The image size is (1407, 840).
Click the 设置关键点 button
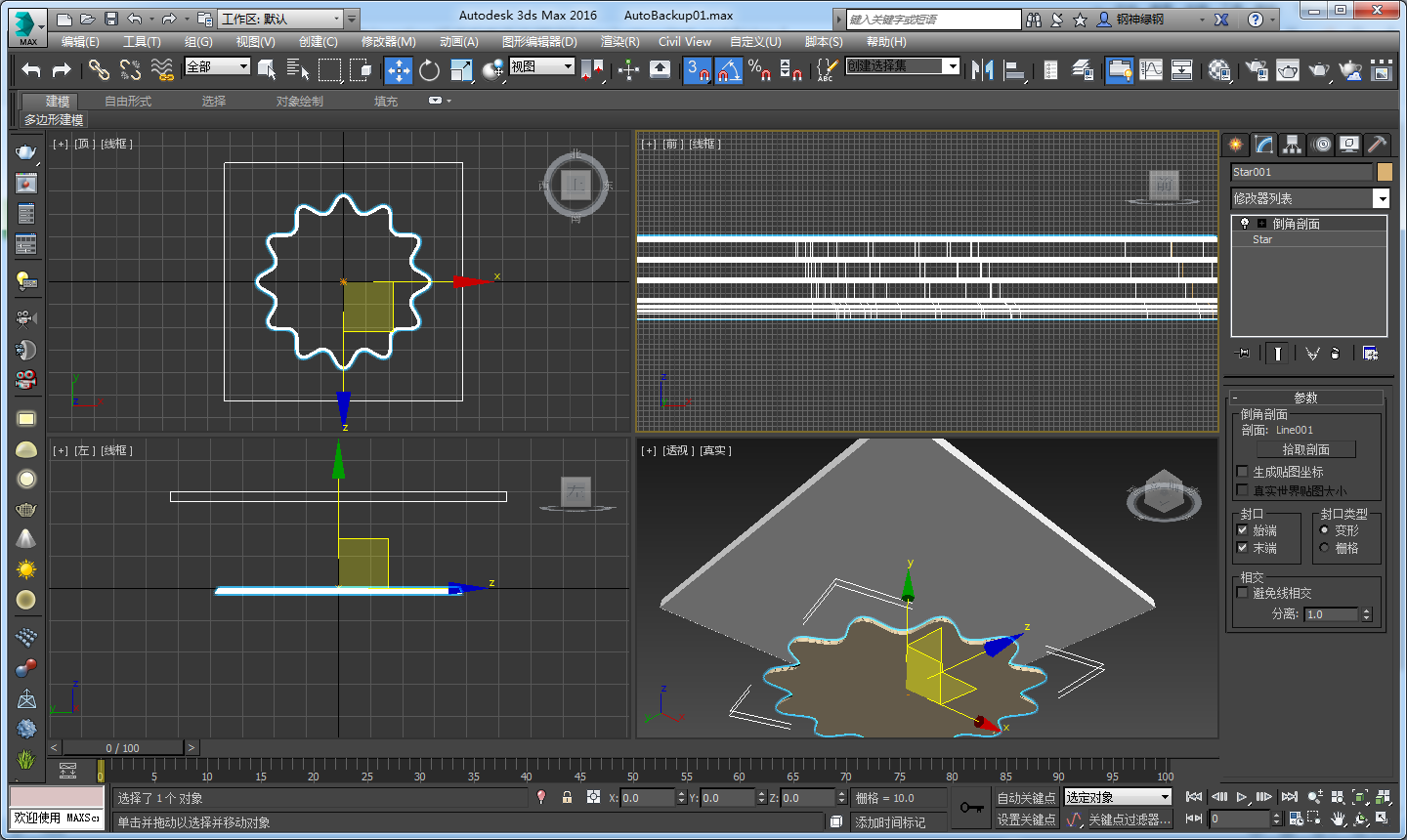1026,819
